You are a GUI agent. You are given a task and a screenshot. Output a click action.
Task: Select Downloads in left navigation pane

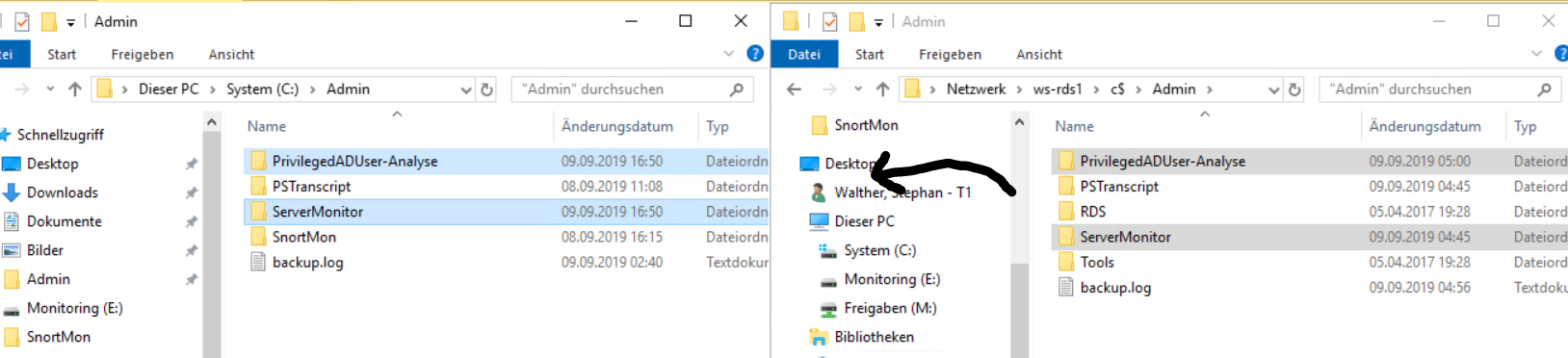(x=62, y=192)
